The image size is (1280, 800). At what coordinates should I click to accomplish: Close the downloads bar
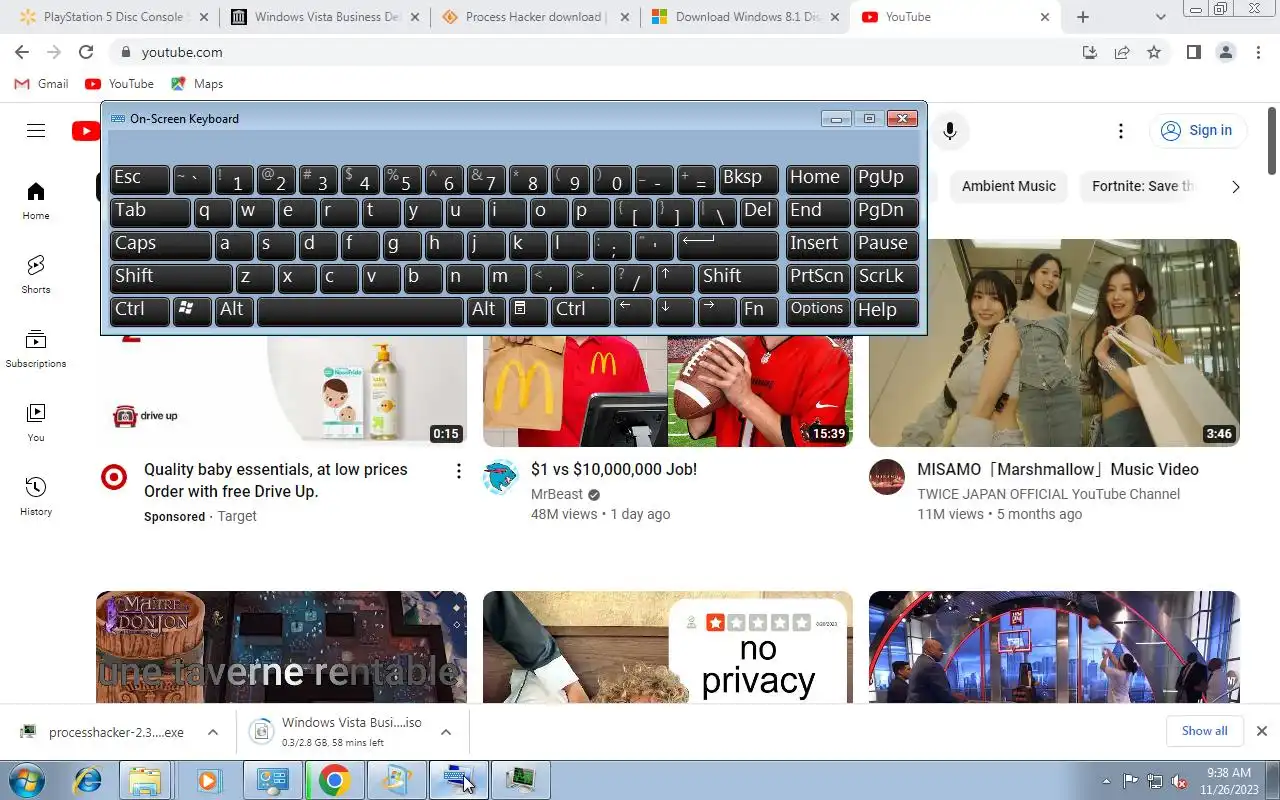coord(1262,731)
